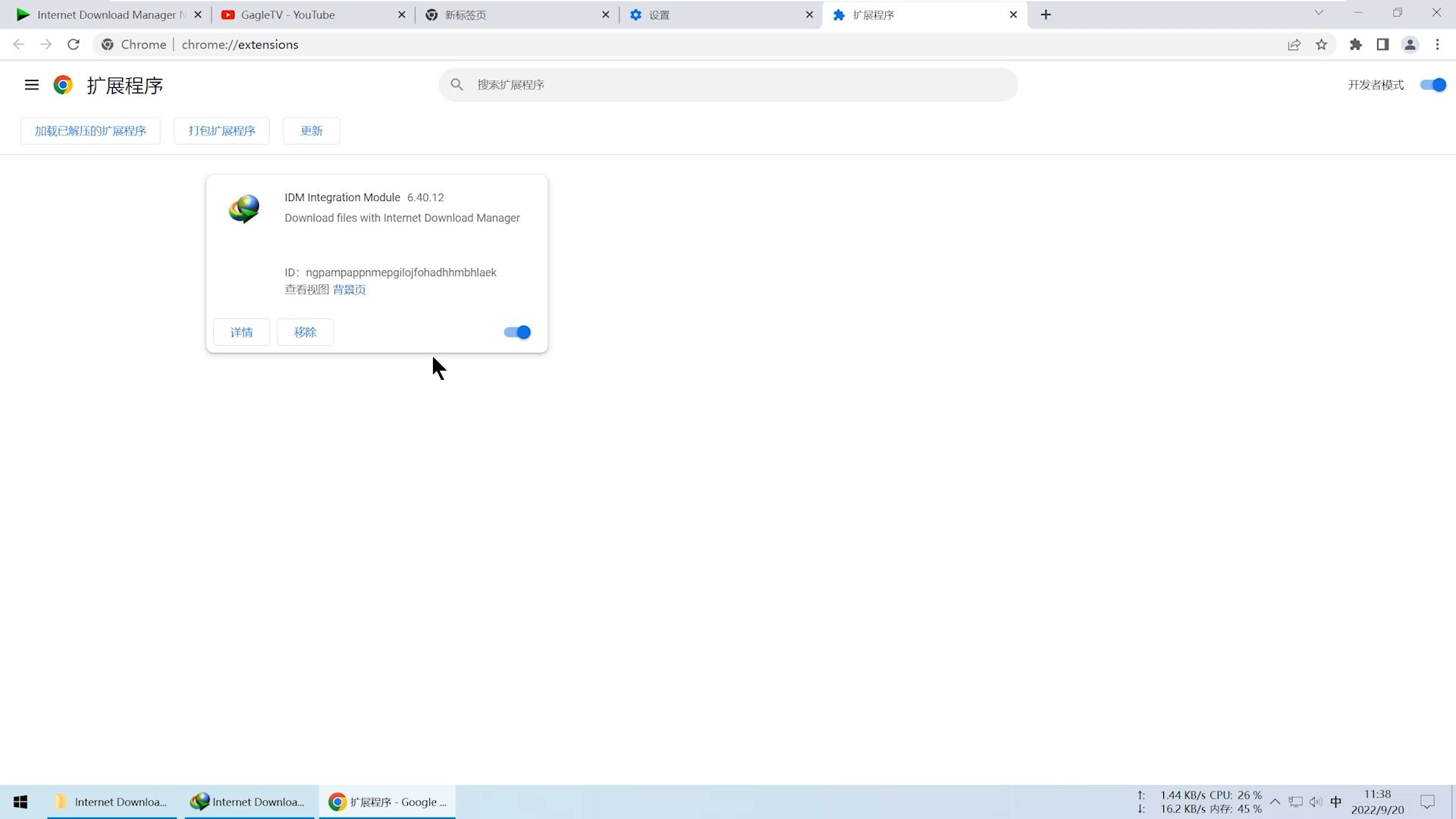Click the search extensions input field
This screenshot has width=1456, height=819.
coord(728,84)
